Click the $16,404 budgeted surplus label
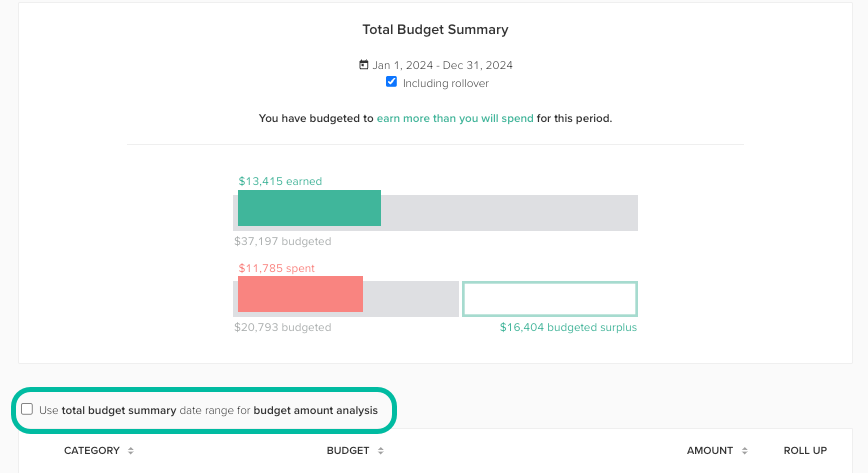 [568, 327]
